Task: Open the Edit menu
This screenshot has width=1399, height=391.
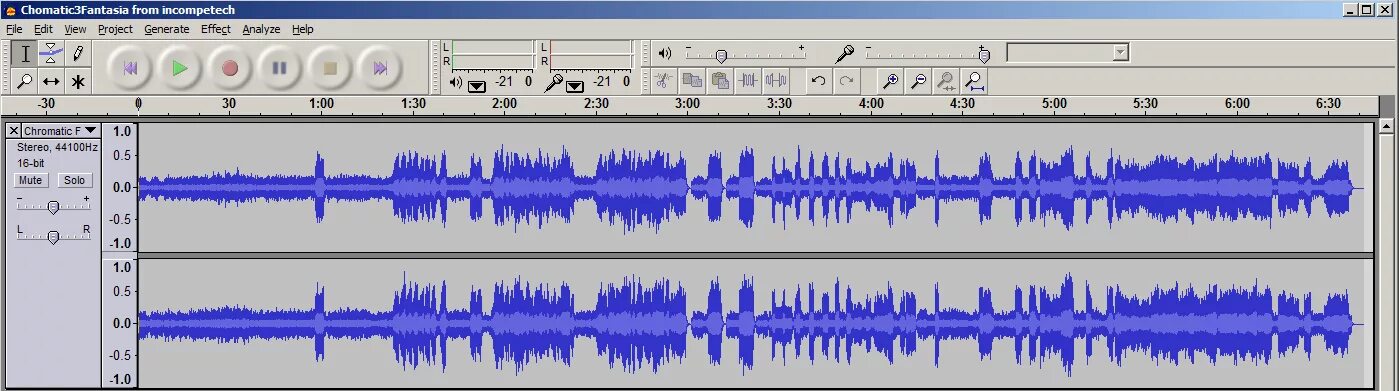Action: point(43,29)
